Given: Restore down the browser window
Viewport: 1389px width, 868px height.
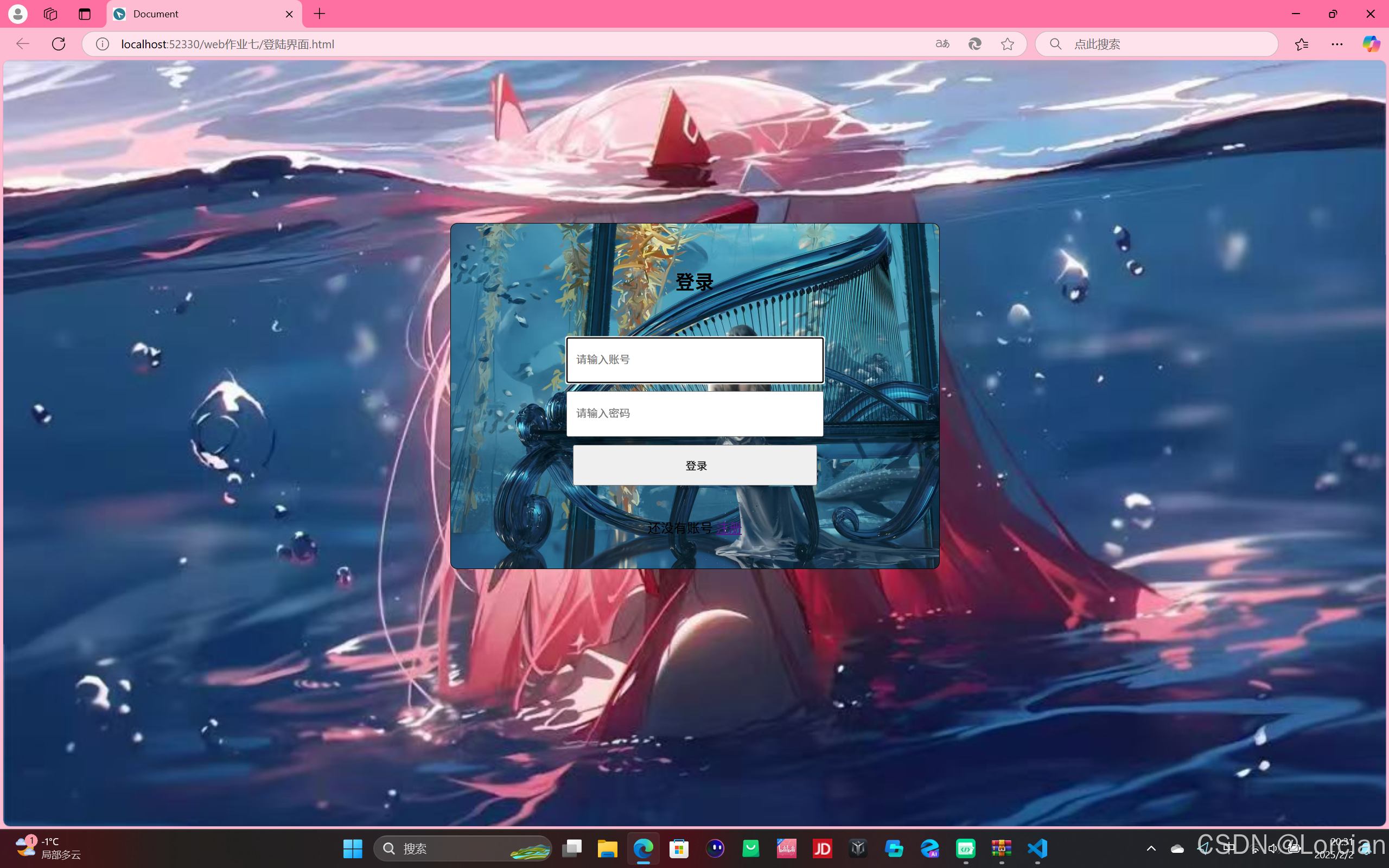Looking at the screenshot, I should click(1333, 14).
